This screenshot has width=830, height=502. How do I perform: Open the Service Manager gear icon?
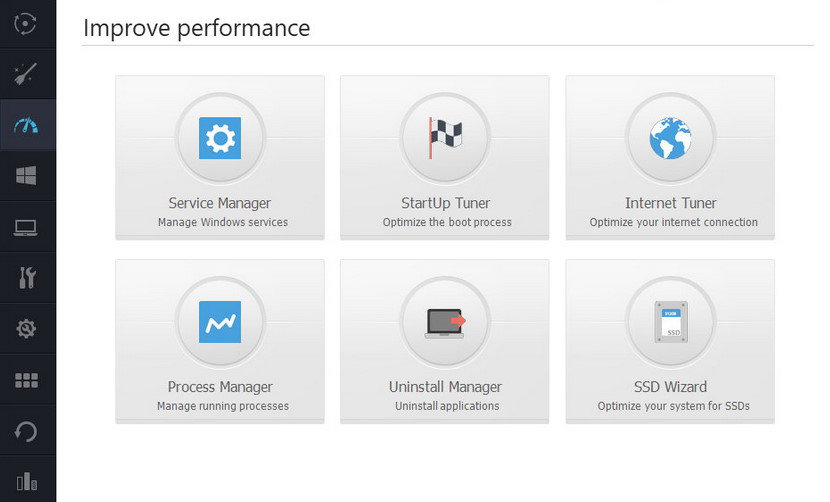[x=220, y=138]
